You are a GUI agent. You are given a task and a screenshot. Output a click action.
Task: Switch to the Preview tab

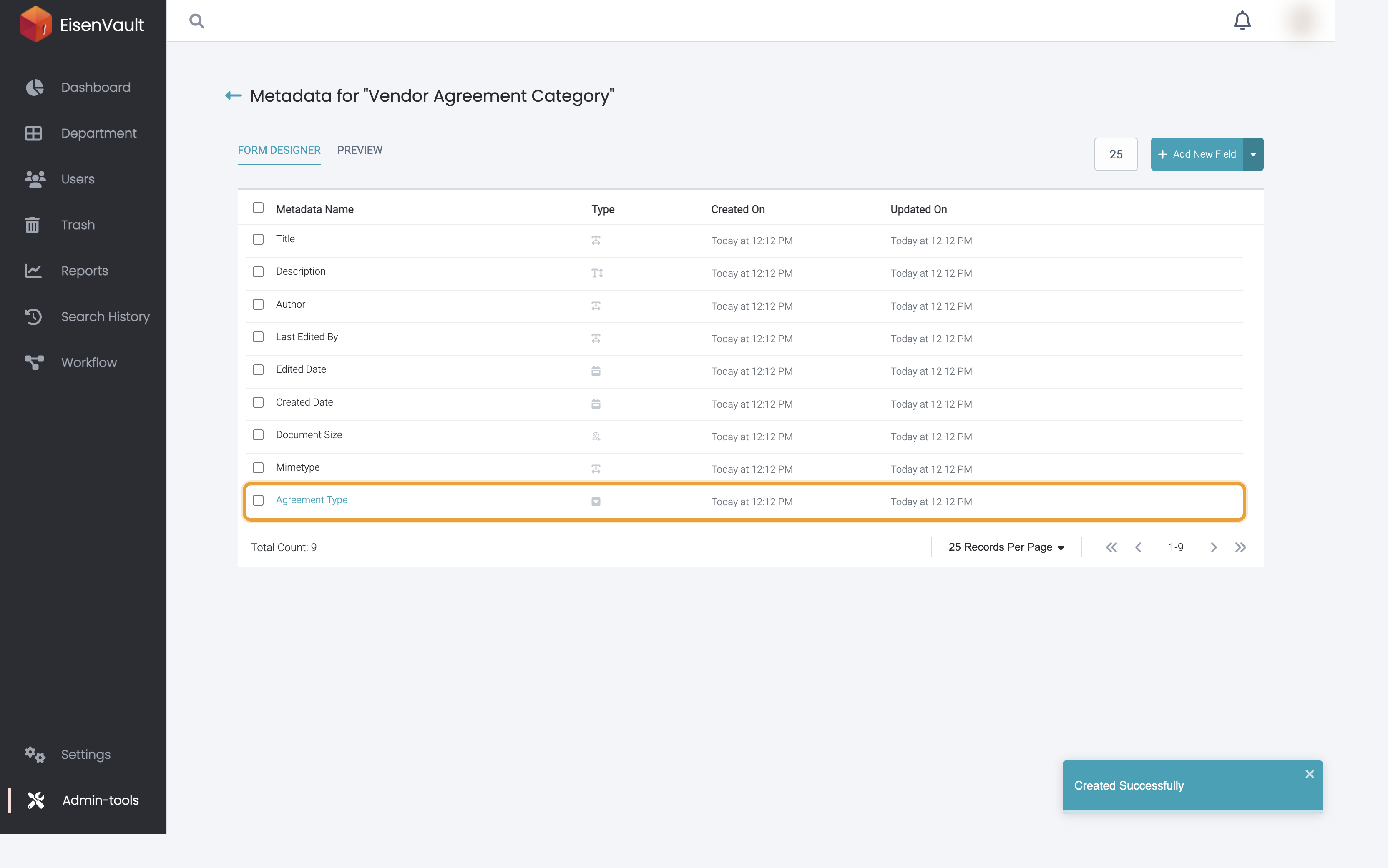coord(360,151)
